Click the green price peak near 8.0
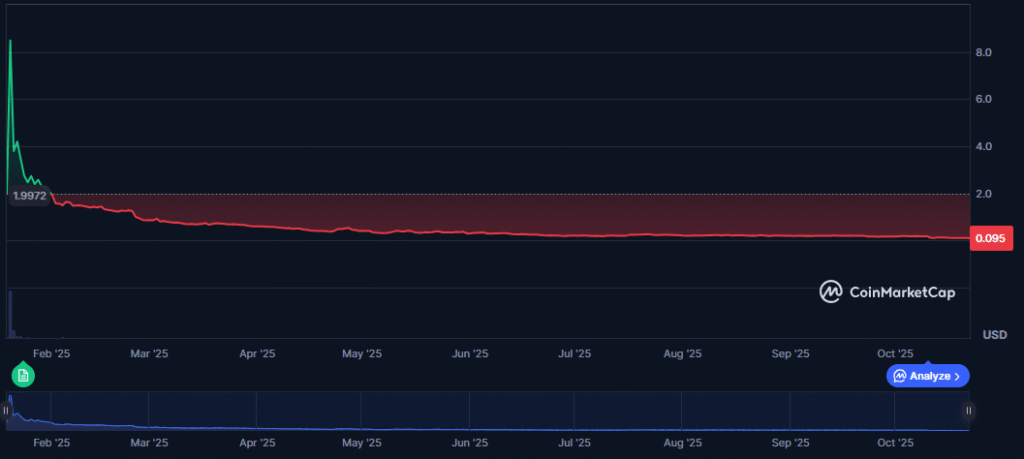This screenshot has height=459, width=1024. pyautogui.click(x=10, y=42)
